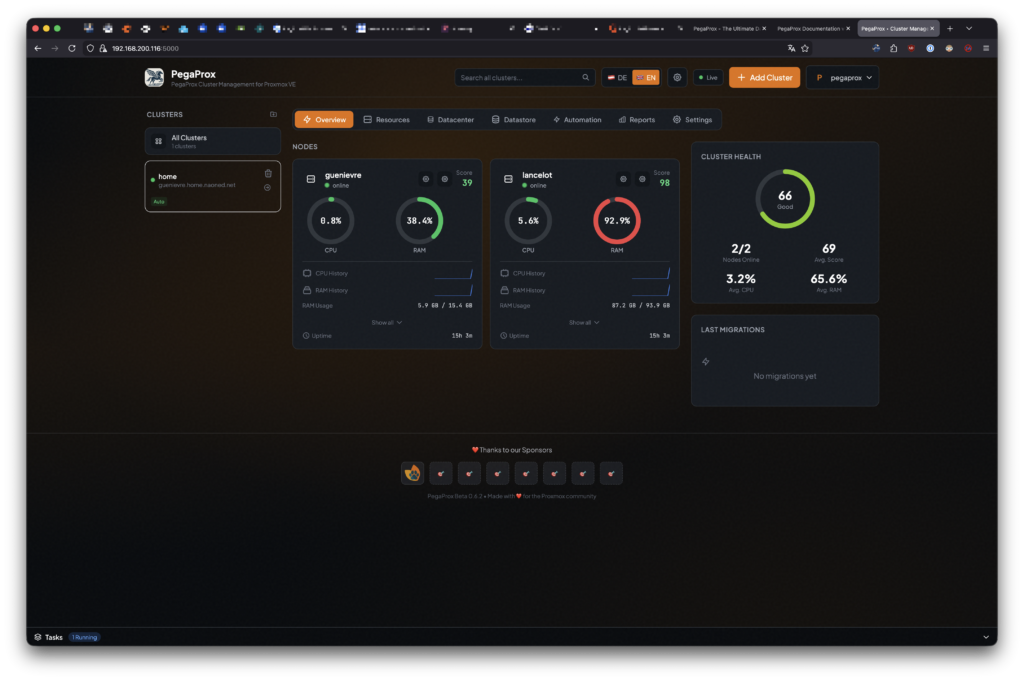Open the pegaprox user dropdown
1024x681 pixels.
pos(842,77)
